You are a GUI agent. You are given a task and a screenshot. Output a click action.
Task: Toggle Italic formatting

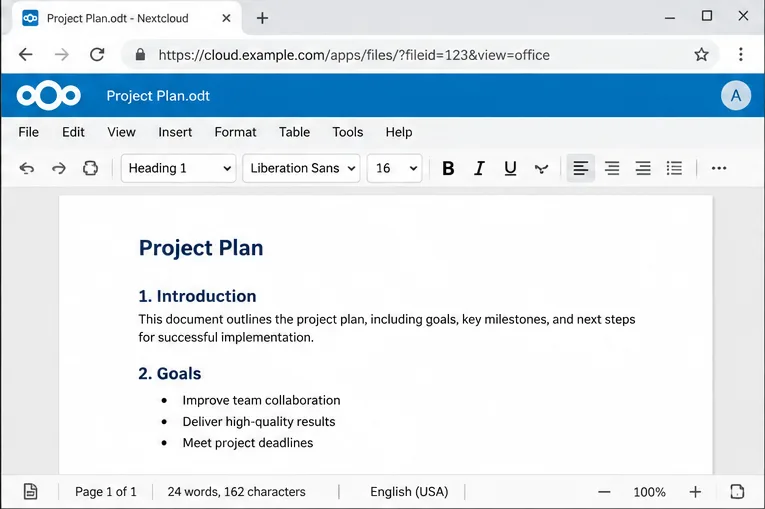click(x=479, y=168)
